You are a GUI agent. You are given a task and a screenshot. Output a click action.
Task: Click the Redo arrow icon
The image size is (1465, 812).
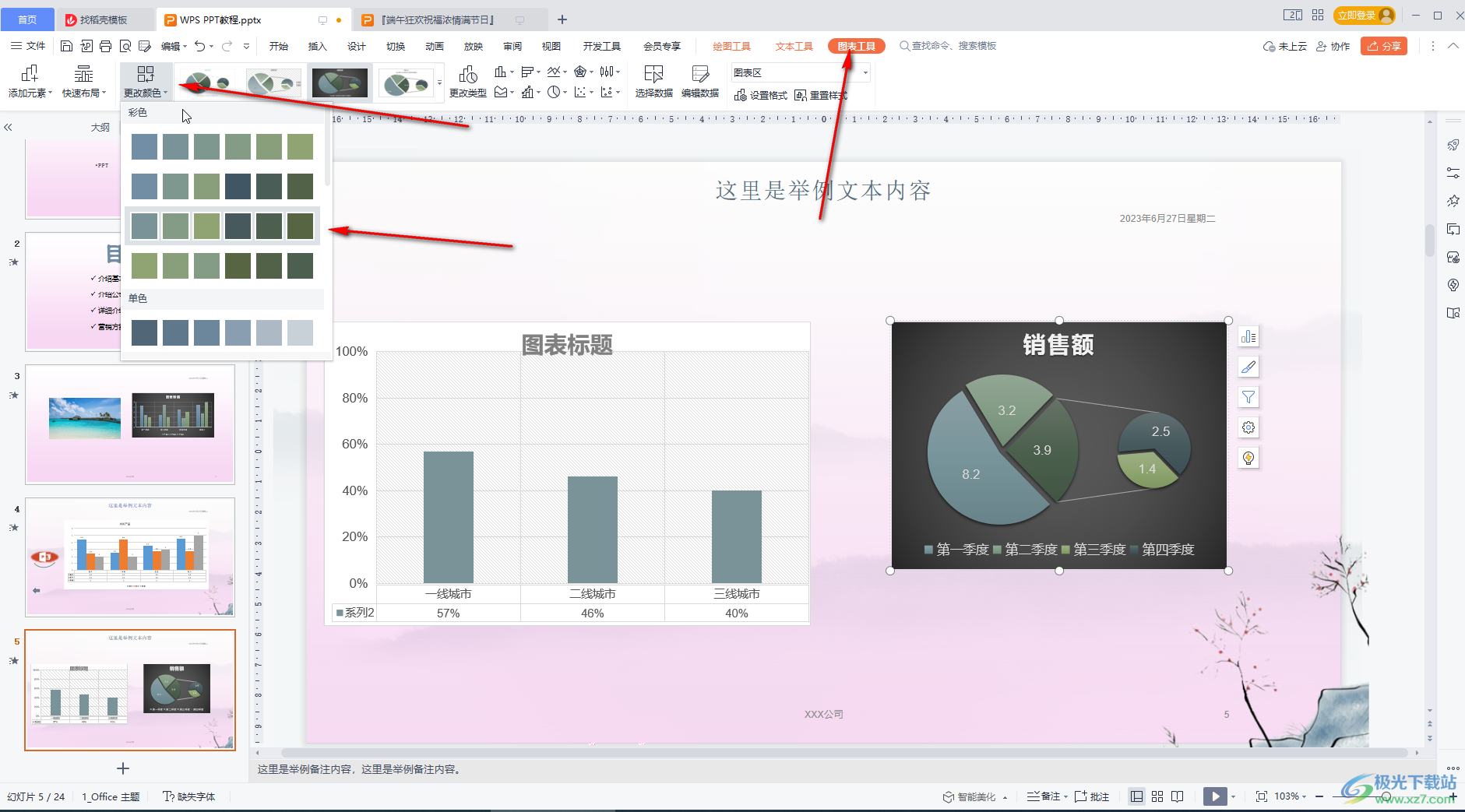(x=227, y=46)
